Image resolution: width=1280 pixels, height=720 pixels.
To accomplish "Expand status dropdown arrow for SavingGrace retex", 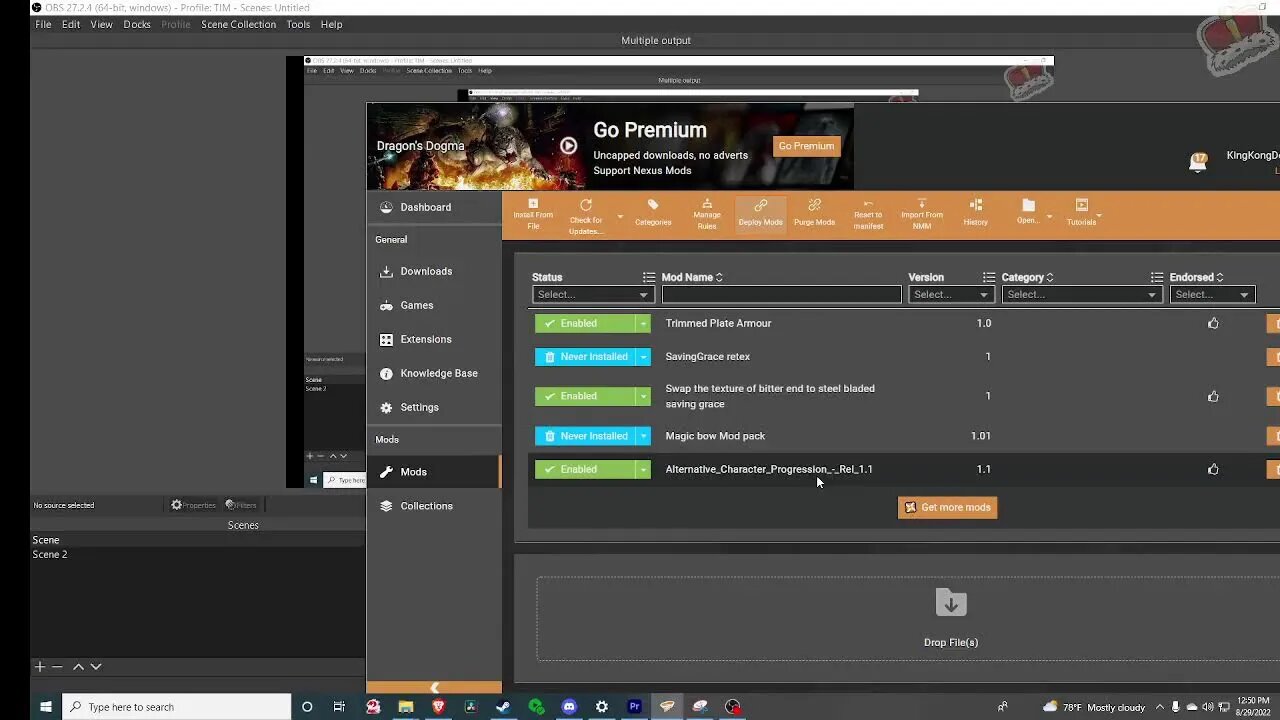I will click(x=643, y=356).
